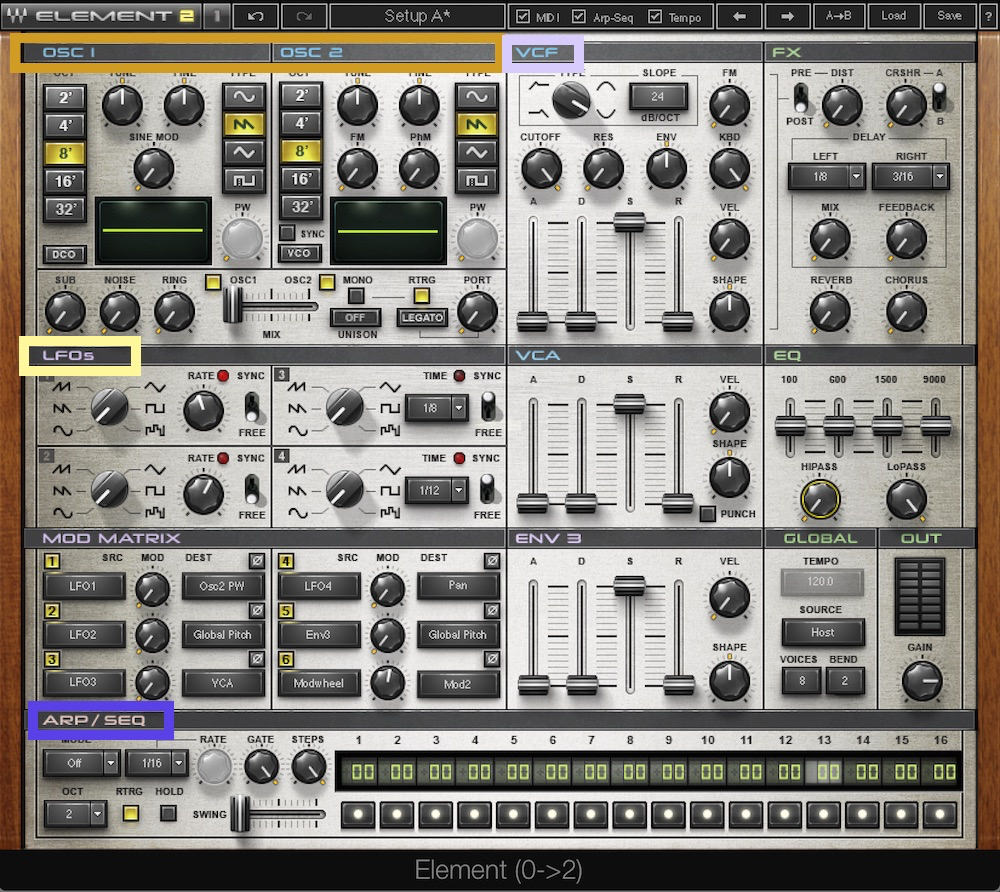
Task: Bypass mod matrix slot 2
Action: point(256,610)
